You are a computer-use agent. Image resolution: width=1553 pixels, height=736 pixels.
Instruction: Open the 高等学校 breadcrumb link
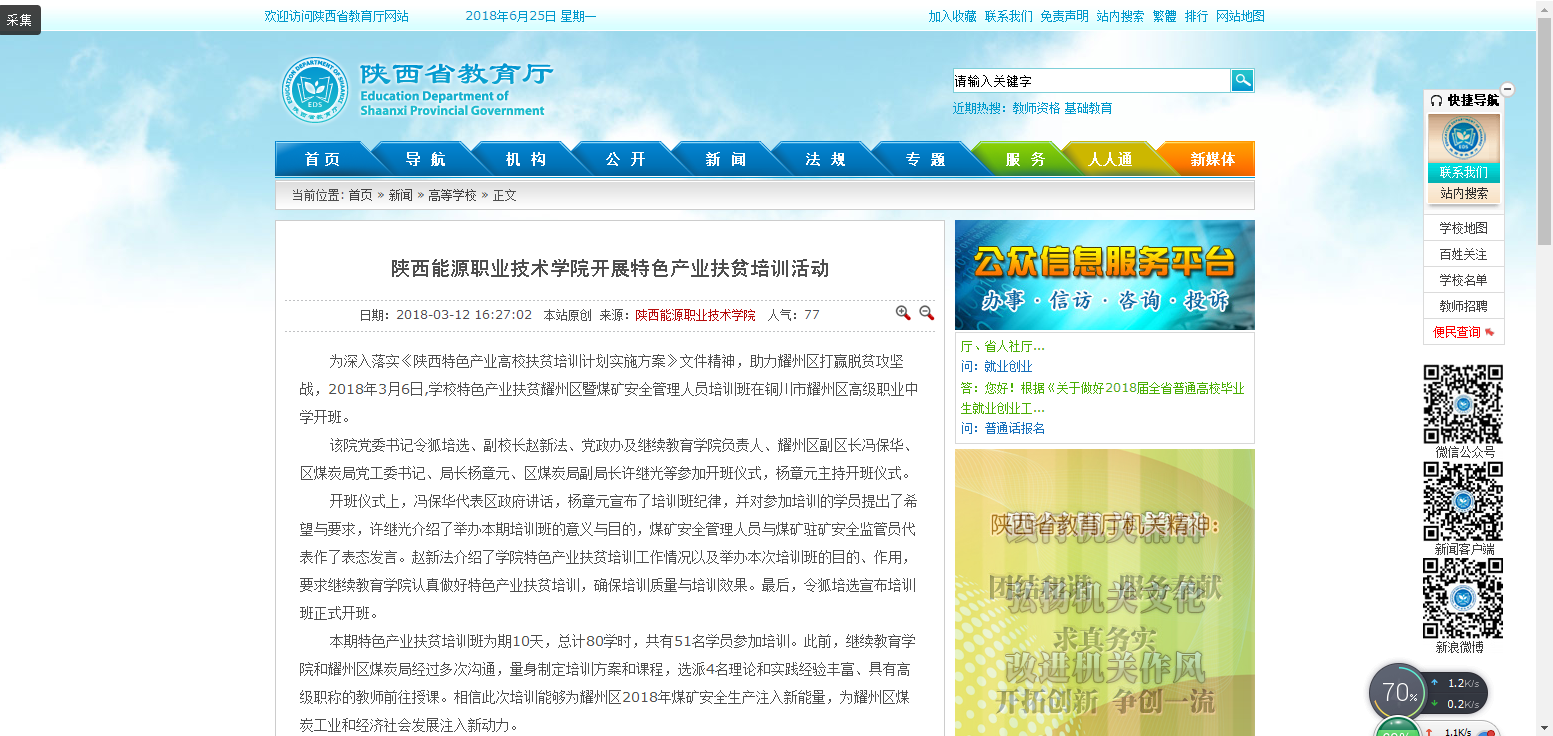(452, 195)
